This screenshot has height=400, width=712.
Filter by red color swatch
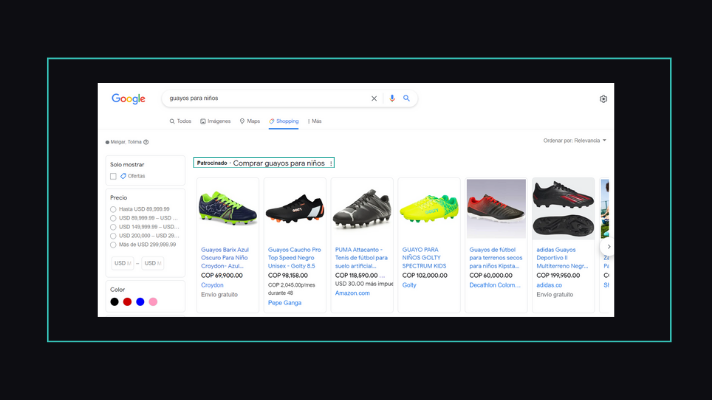click(127, 302)
